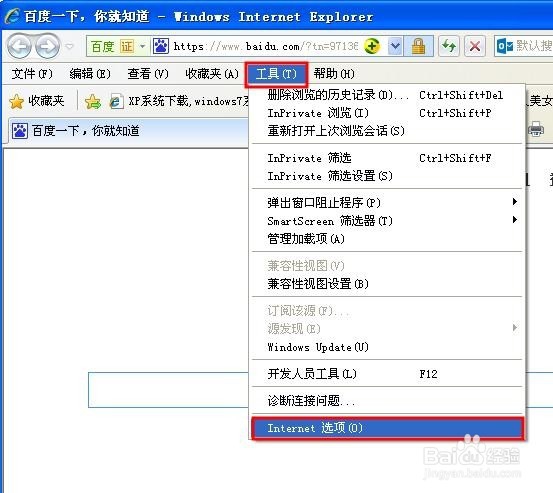
Task: Choose 开发人员工具(L)
Action: pos(387,374)
